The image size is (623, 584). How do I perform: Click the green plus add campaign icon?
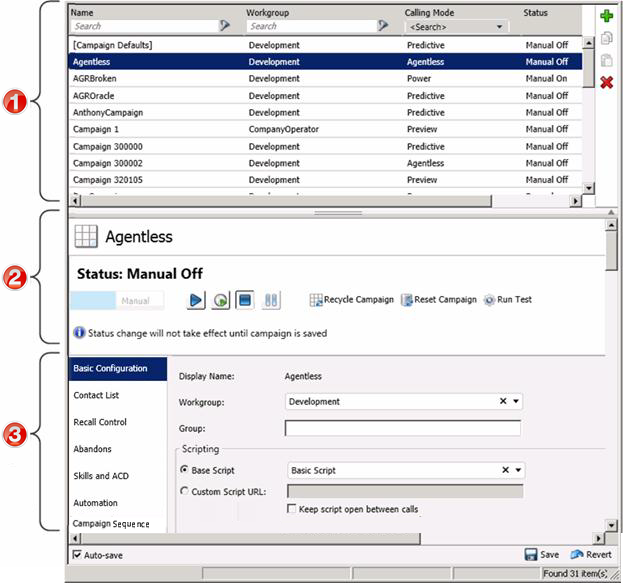(x=606, y=16)
